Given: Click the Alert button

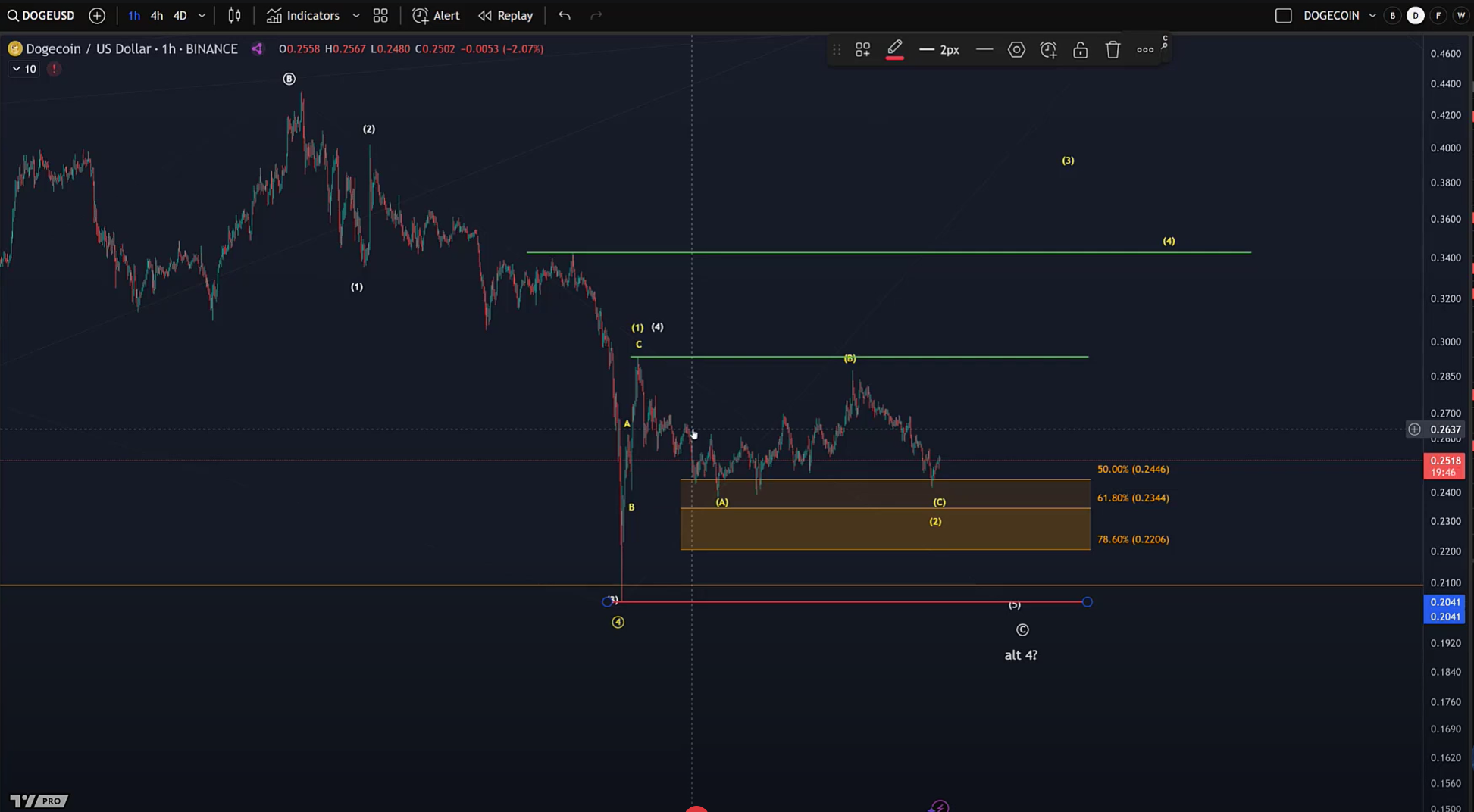Looking at the screenshot, I should click(435, 15).
